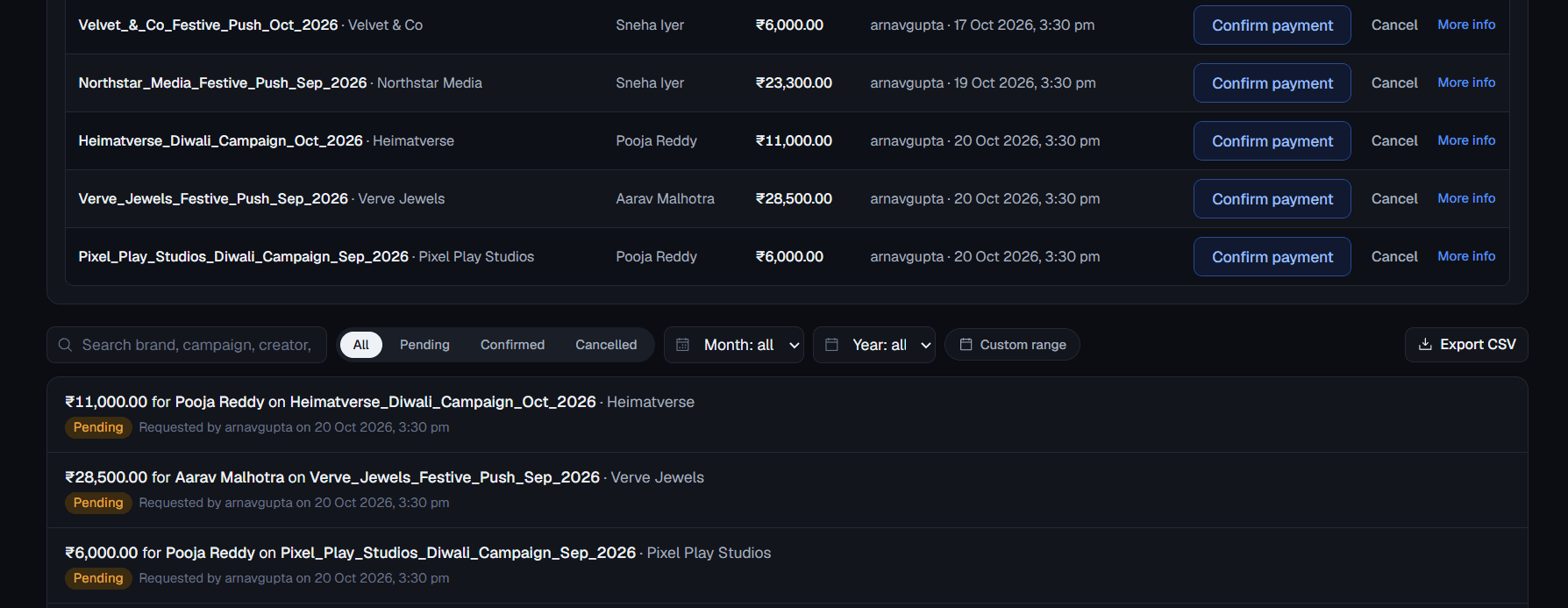This screenshot has width=1568, height=608.
Task: Click Pending badge on Verve Jewels history entry
Action: click(98, 503)
